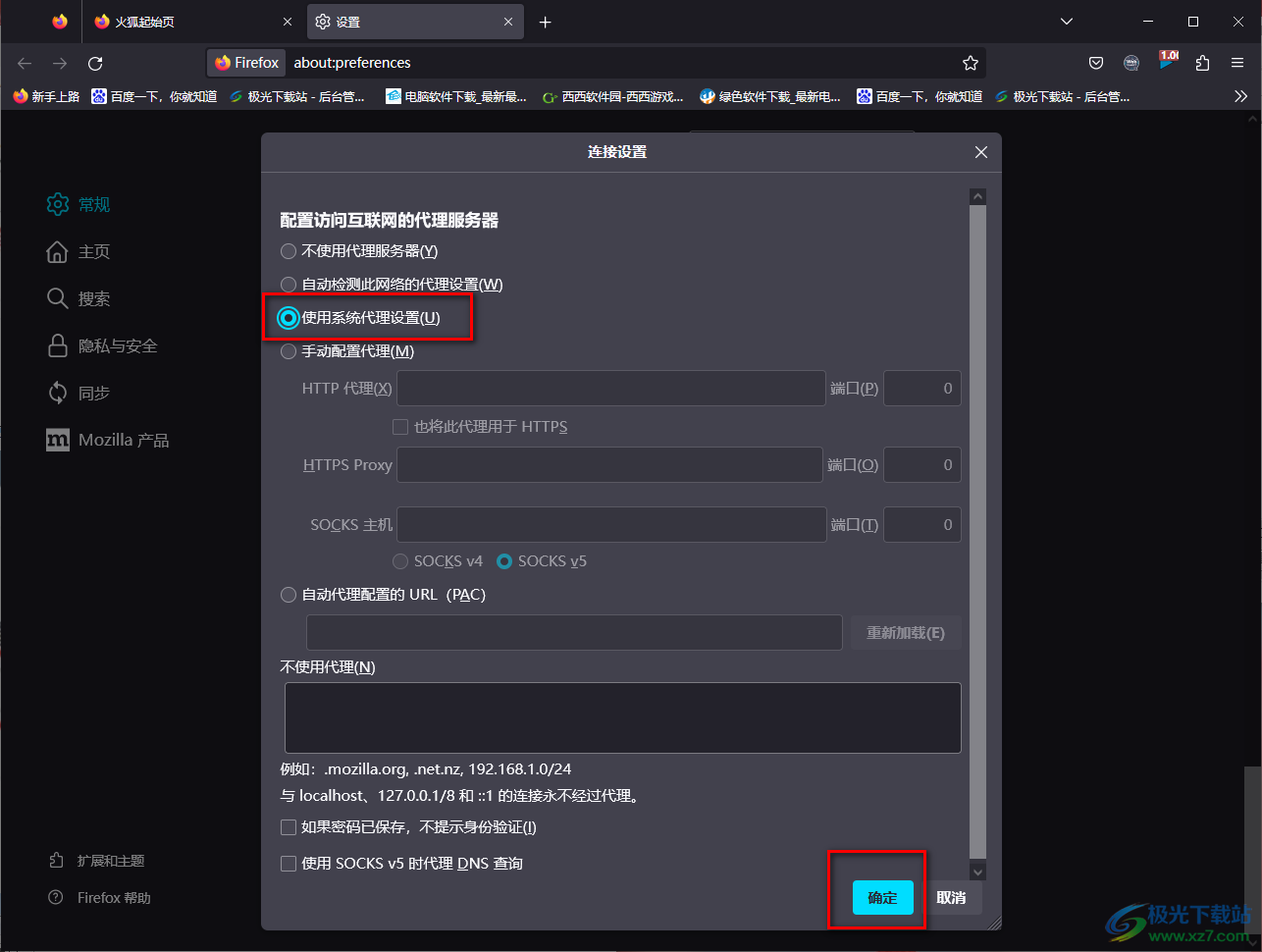Click dialog scrollbar up arrow

click(977, 197)
